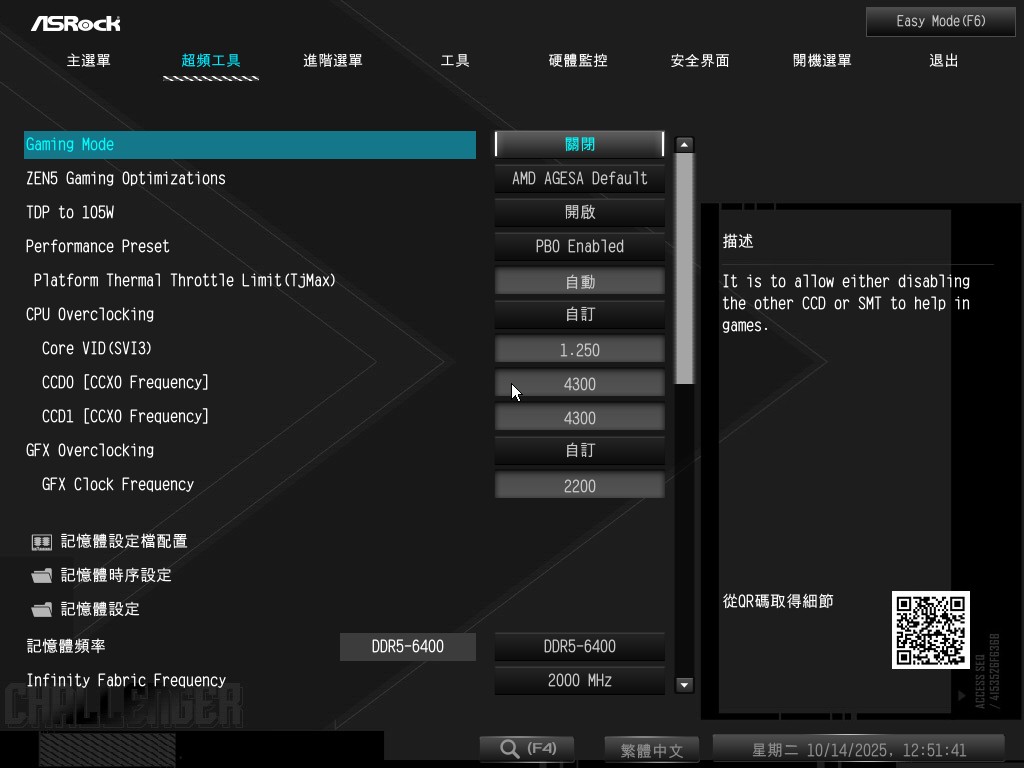Open the DDR5-6400 memory frequency dropdown
Image resolution: width=1024 pixels, height=768 pixels.
(x=579, y=646)
